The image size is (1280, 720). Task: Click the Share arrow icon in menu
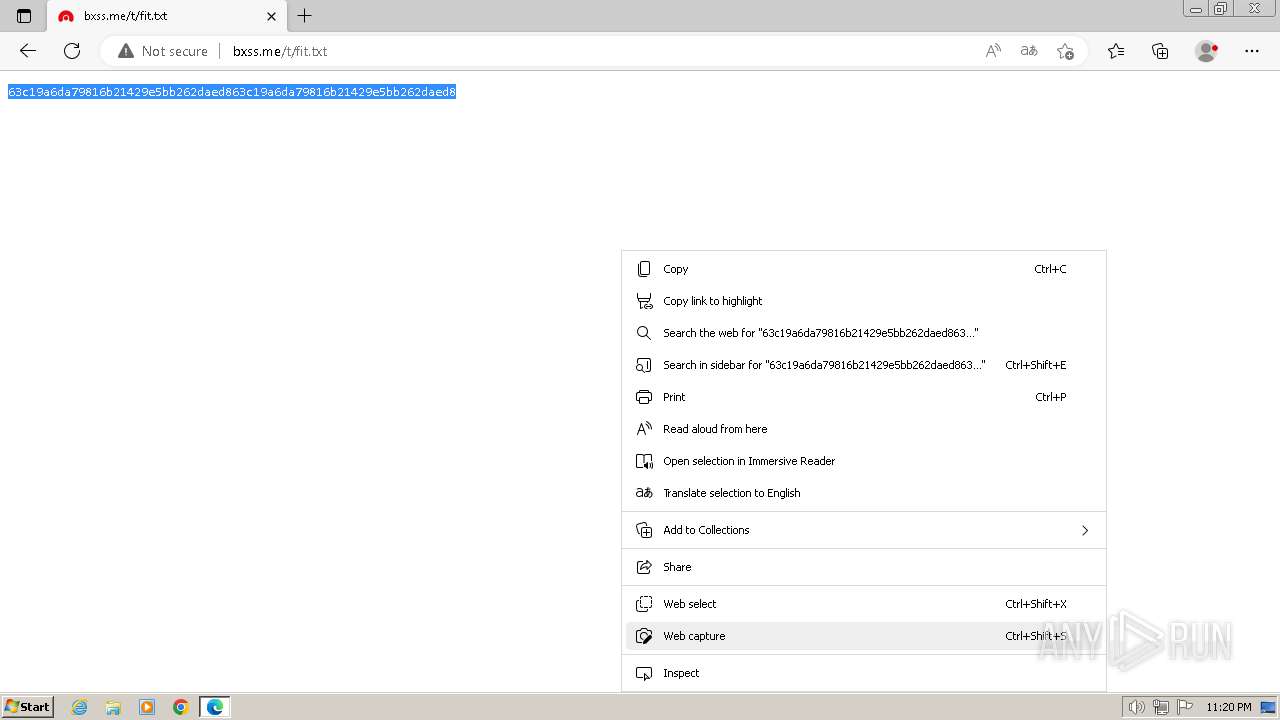coord(644,567)
